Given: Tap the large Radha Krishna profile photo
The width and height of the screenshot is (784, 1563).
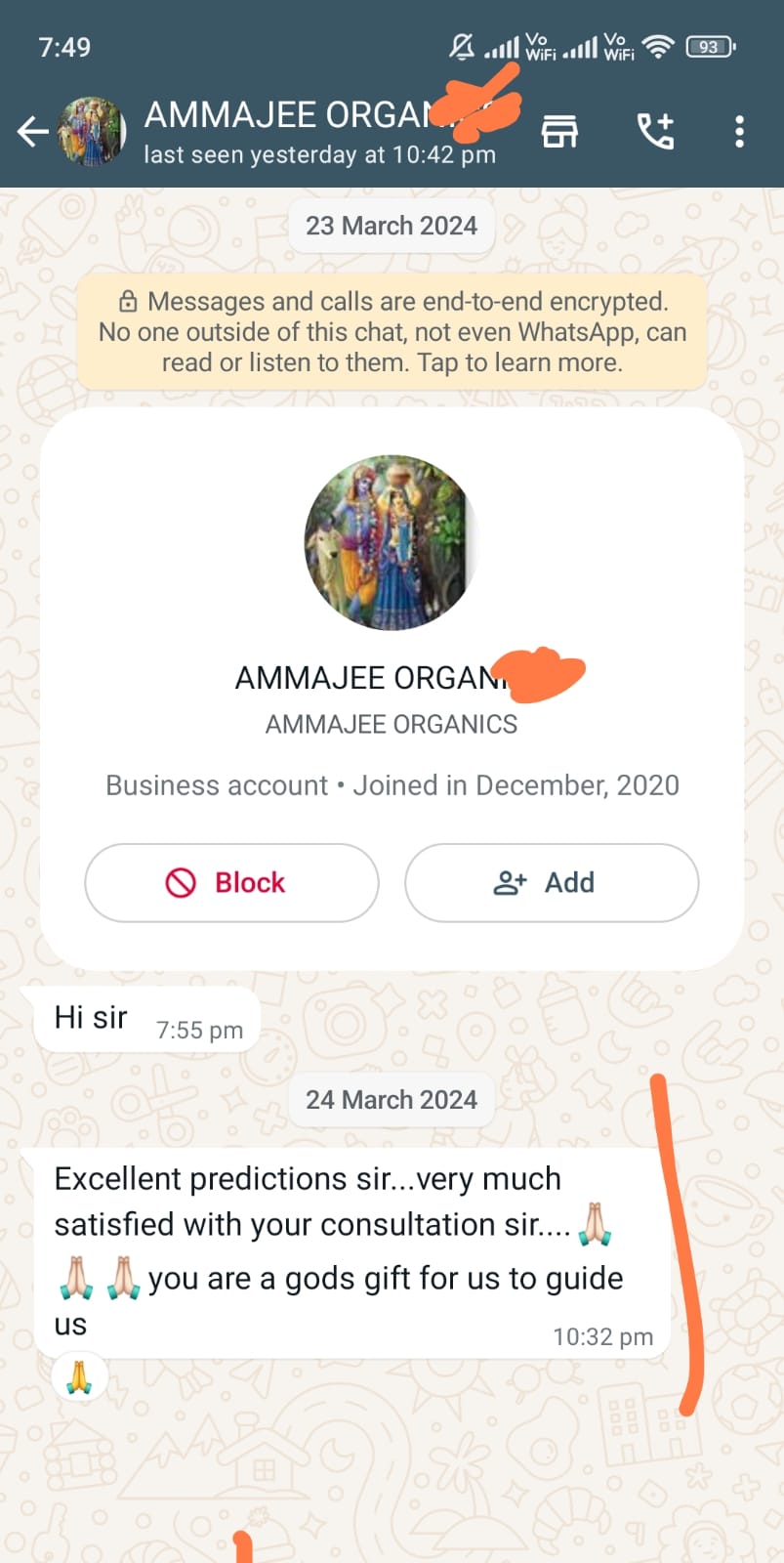Looking at the screenshot, I should (x=391, y=542).
